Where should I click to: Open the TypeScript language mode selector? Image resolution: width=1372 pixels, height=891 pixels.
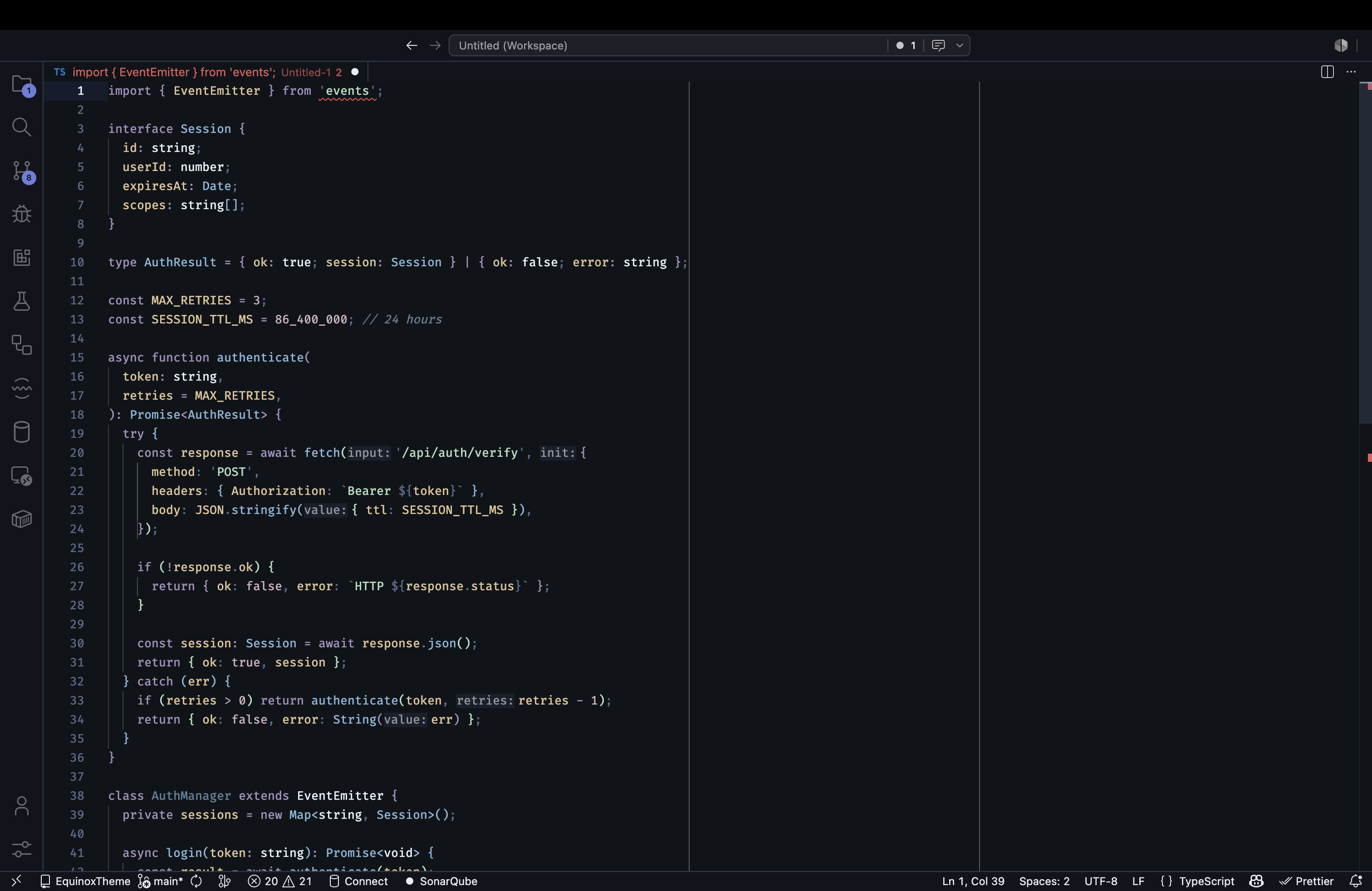coord(1197,881)
